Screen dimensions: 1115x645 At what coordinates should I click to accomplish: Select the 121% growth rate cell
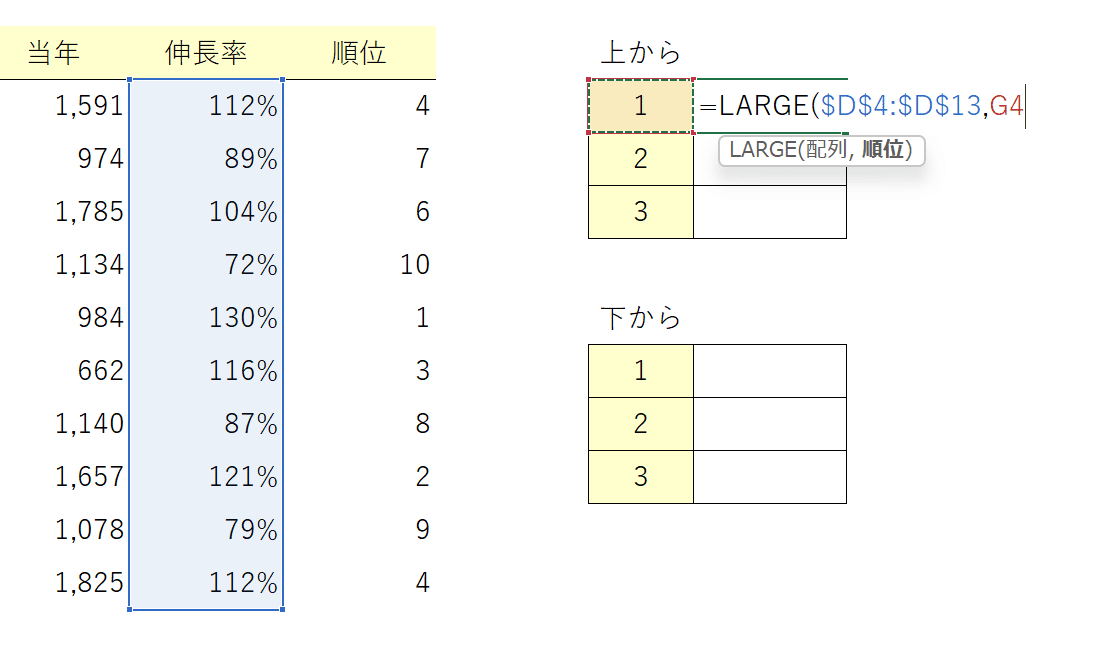pos(243,477)
